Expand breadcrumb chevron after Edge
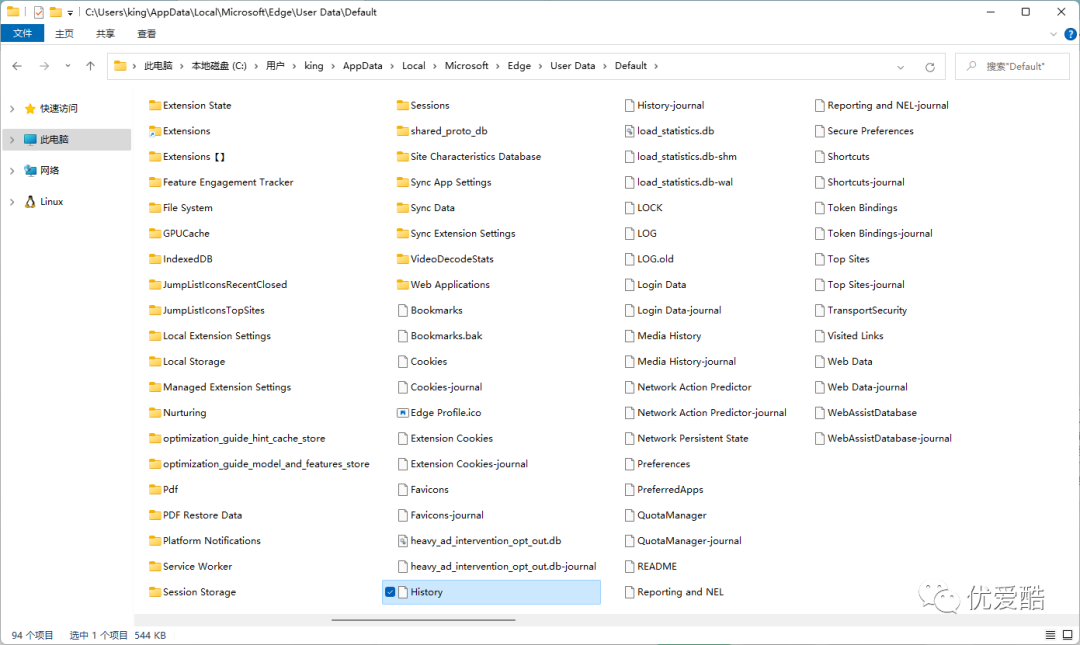The width and height of the screenshot is (1080, 645). (541, 66)
